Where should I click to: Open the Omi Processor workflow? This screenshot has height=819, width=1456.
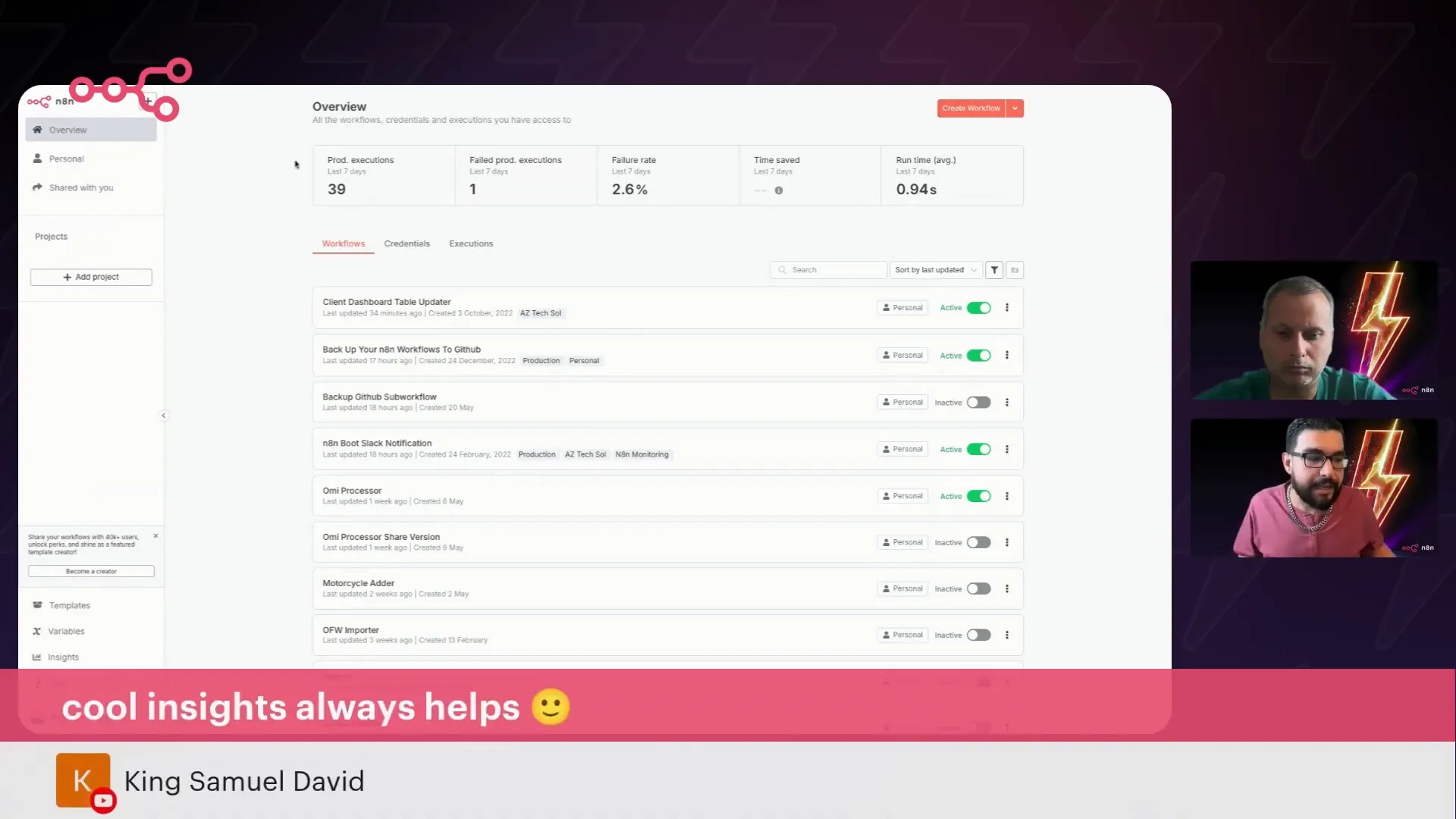352,491
